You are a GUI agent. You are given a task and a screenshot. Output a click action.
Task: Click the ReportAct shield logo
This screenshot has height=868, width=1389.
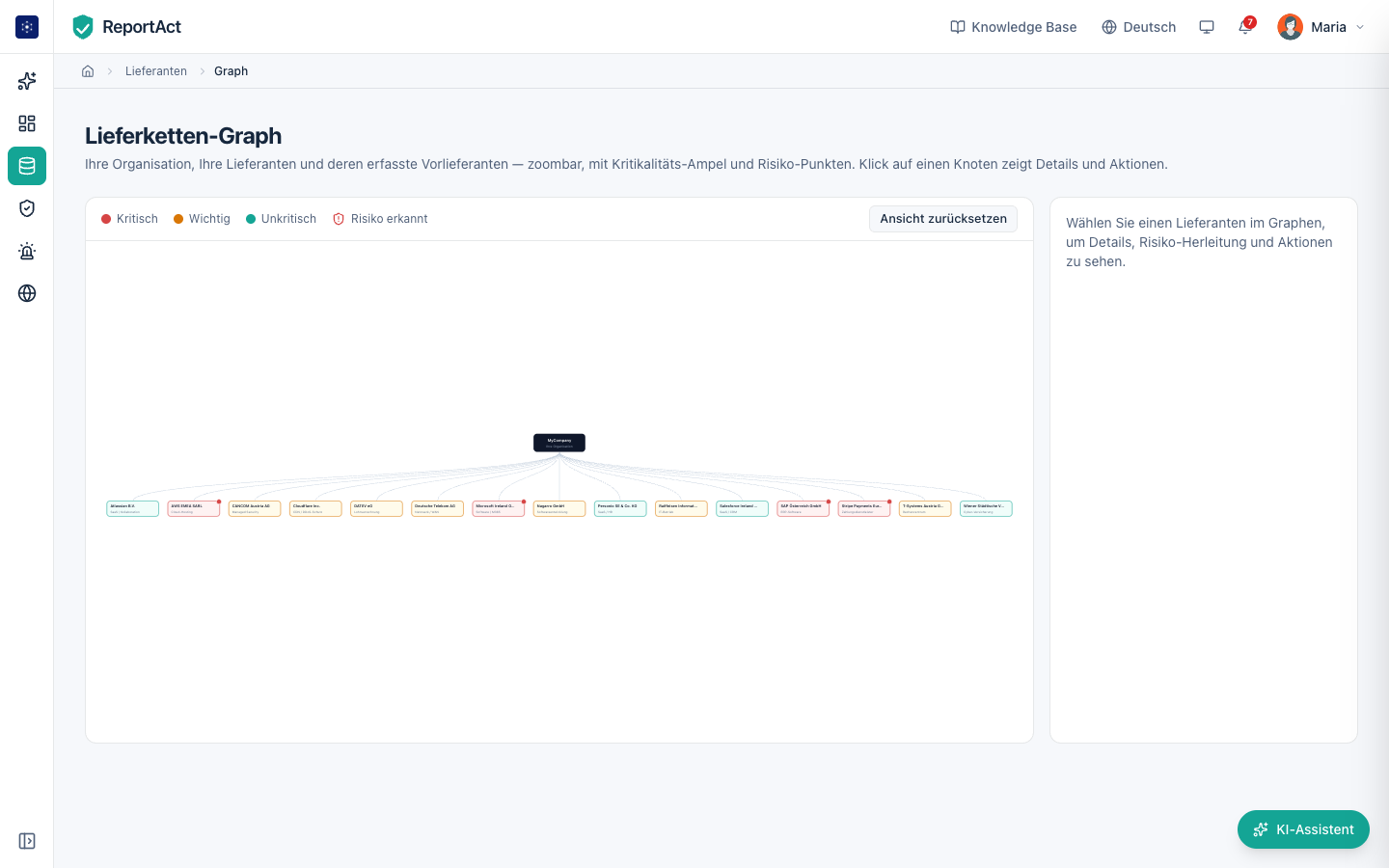83,27
